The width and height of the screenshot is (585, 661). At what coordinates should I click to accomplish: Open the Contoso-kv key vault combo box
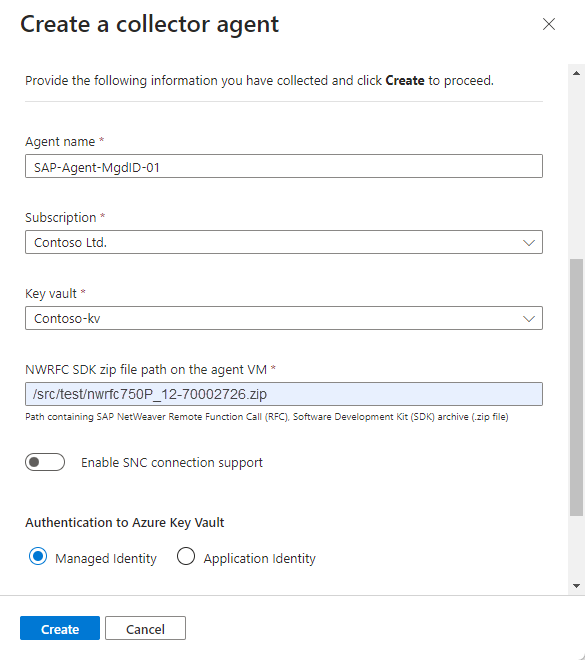click(x=284, y=318)
